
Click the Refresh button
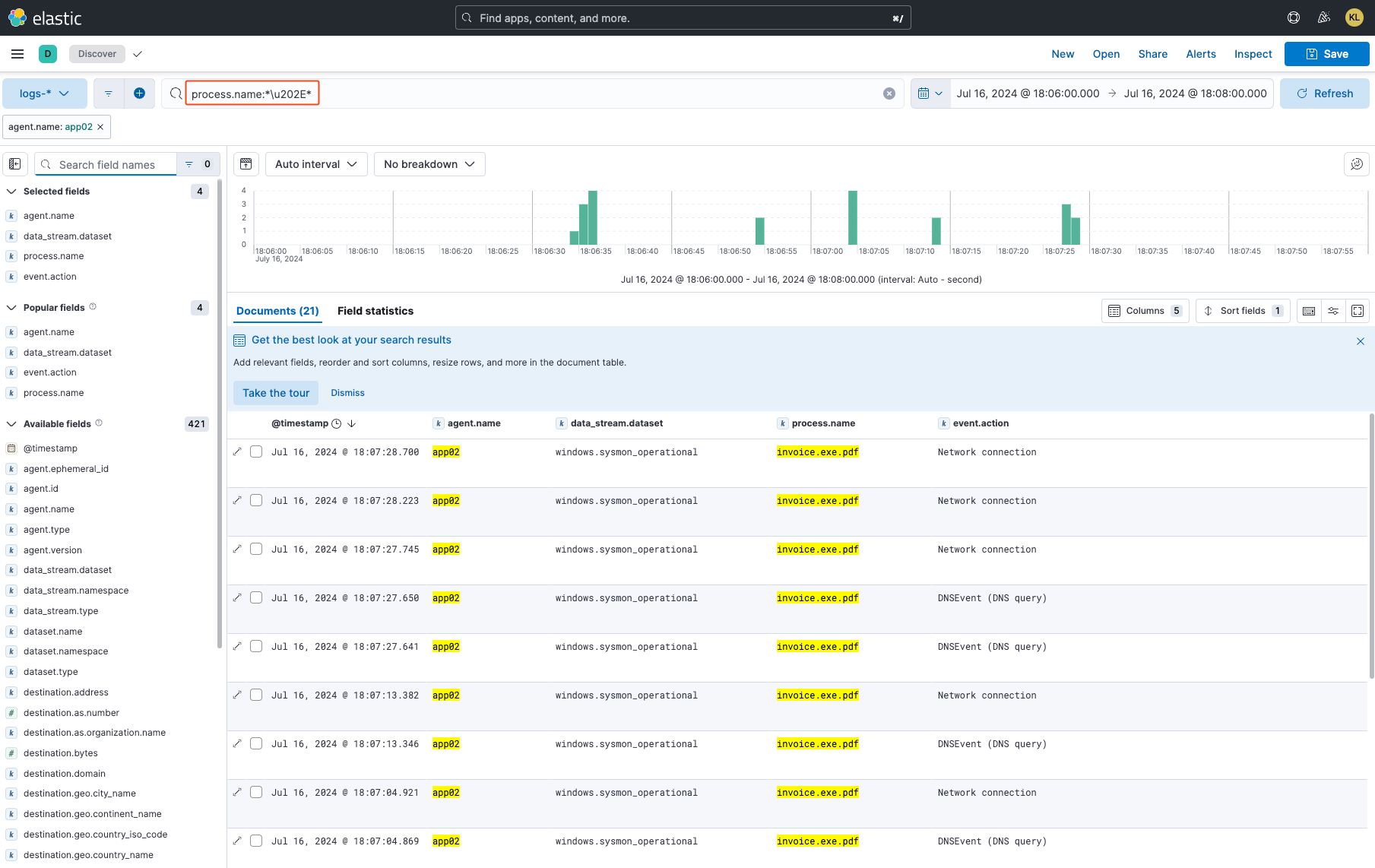pos(1325,93)
